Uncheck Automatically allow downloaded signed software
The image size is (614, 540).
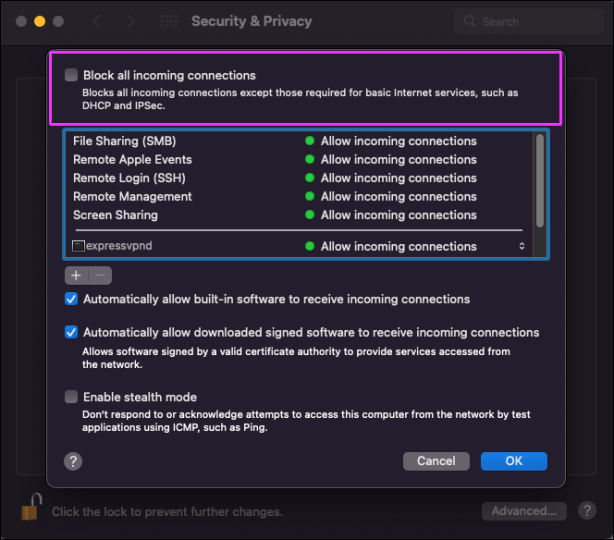coord(71,333)
